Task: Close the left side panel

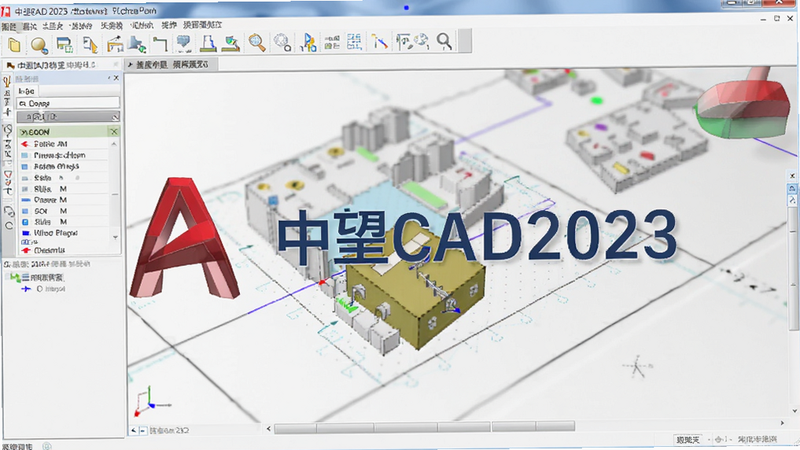Action: (x=116, y=78)
